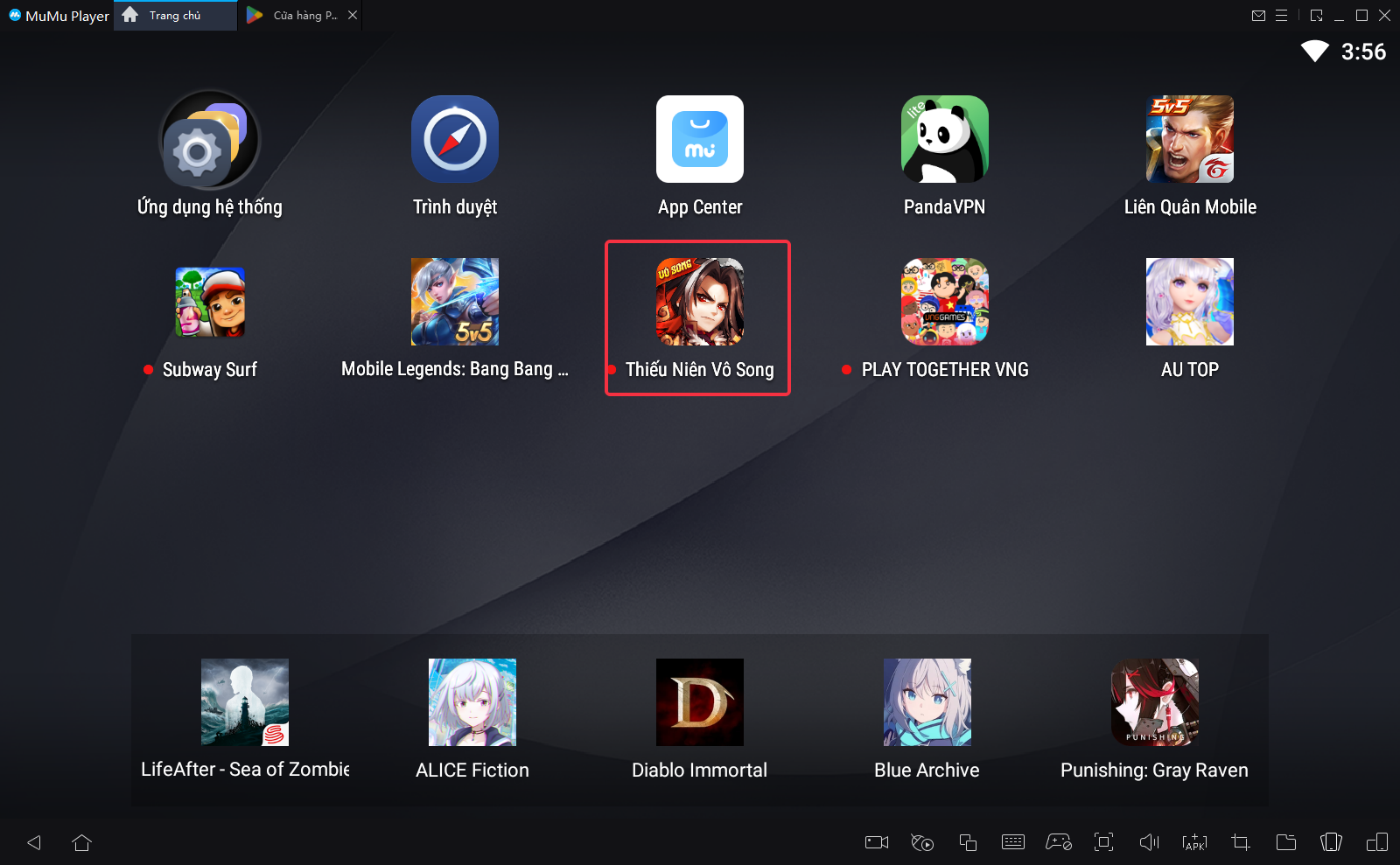The image size is (1400, 865).
Task: Open the shared folder icon
Action: click(x=1285, y=842)
